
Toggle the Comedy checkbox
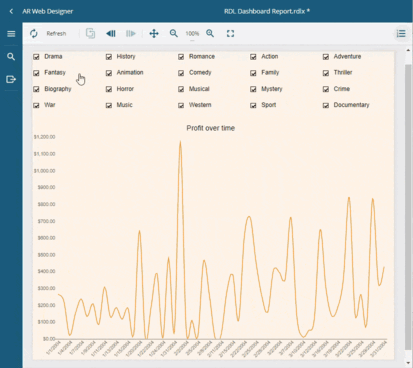tap(181, 73)
